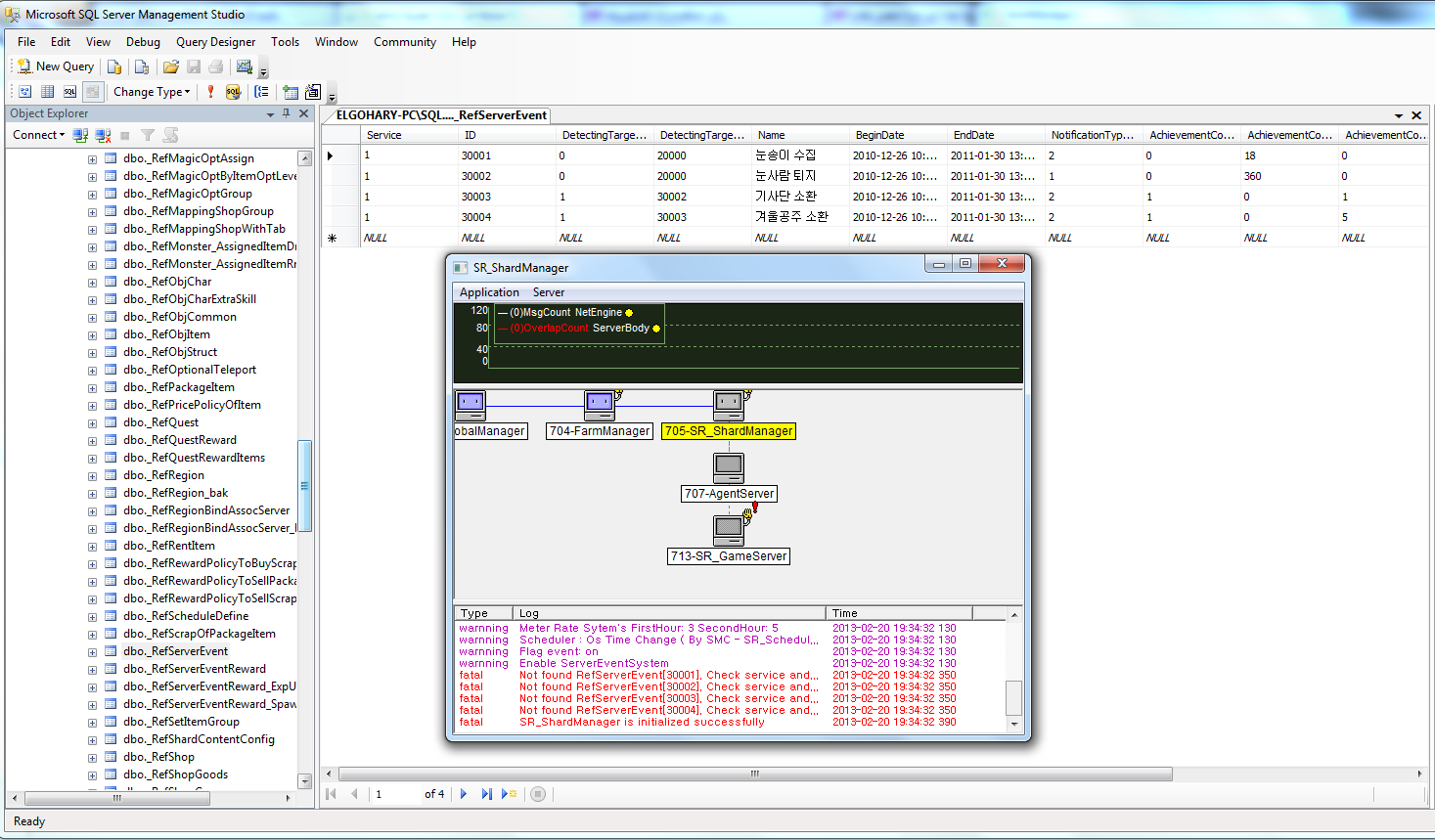Click ShardManager log vertical scrollbar thumb
Viewport: 1435px width, 840px height.
[x=1014, y=697]
